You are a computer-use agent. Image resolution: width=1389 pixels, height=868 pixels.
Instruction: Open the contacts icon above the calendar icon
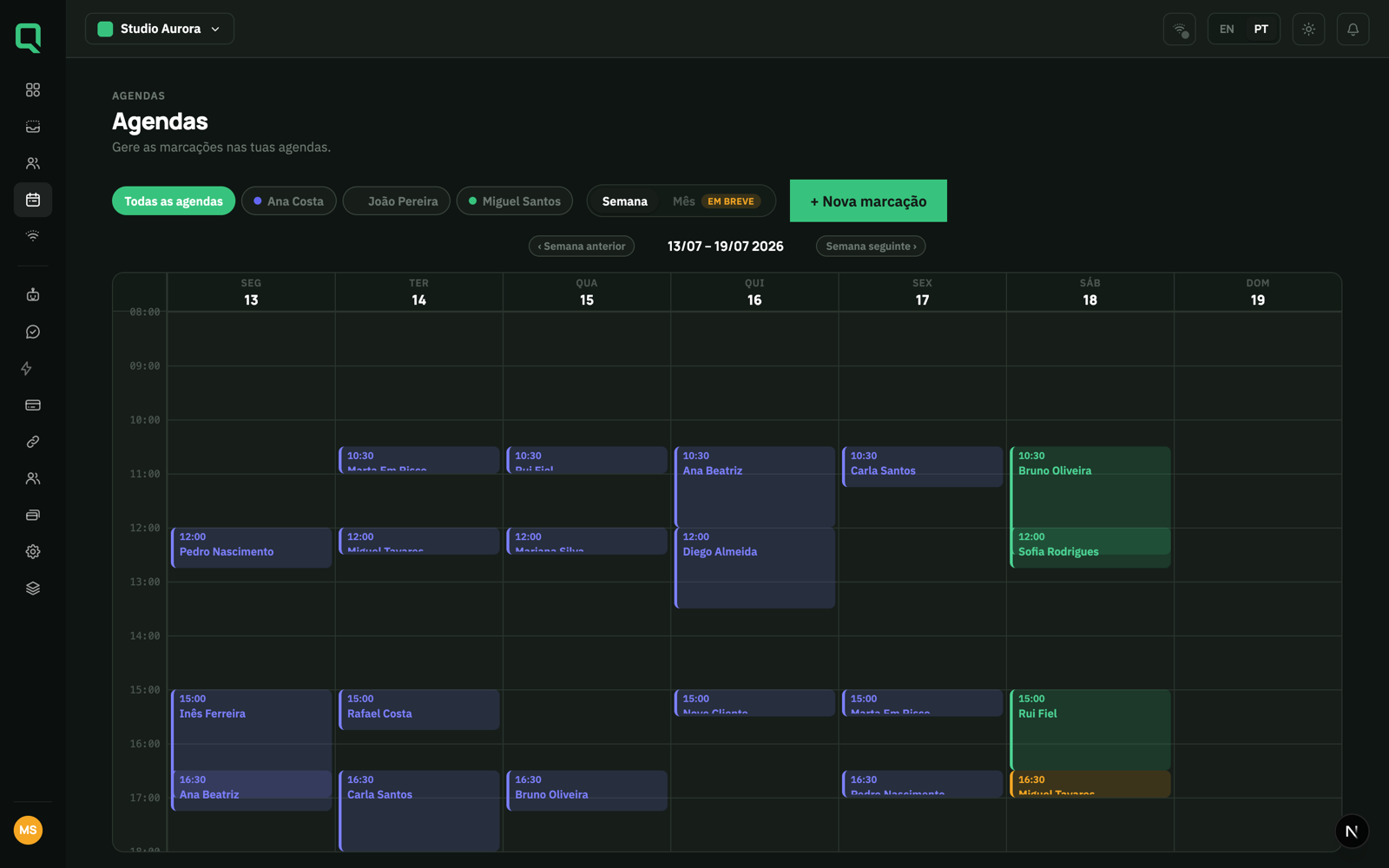point(33,163)
